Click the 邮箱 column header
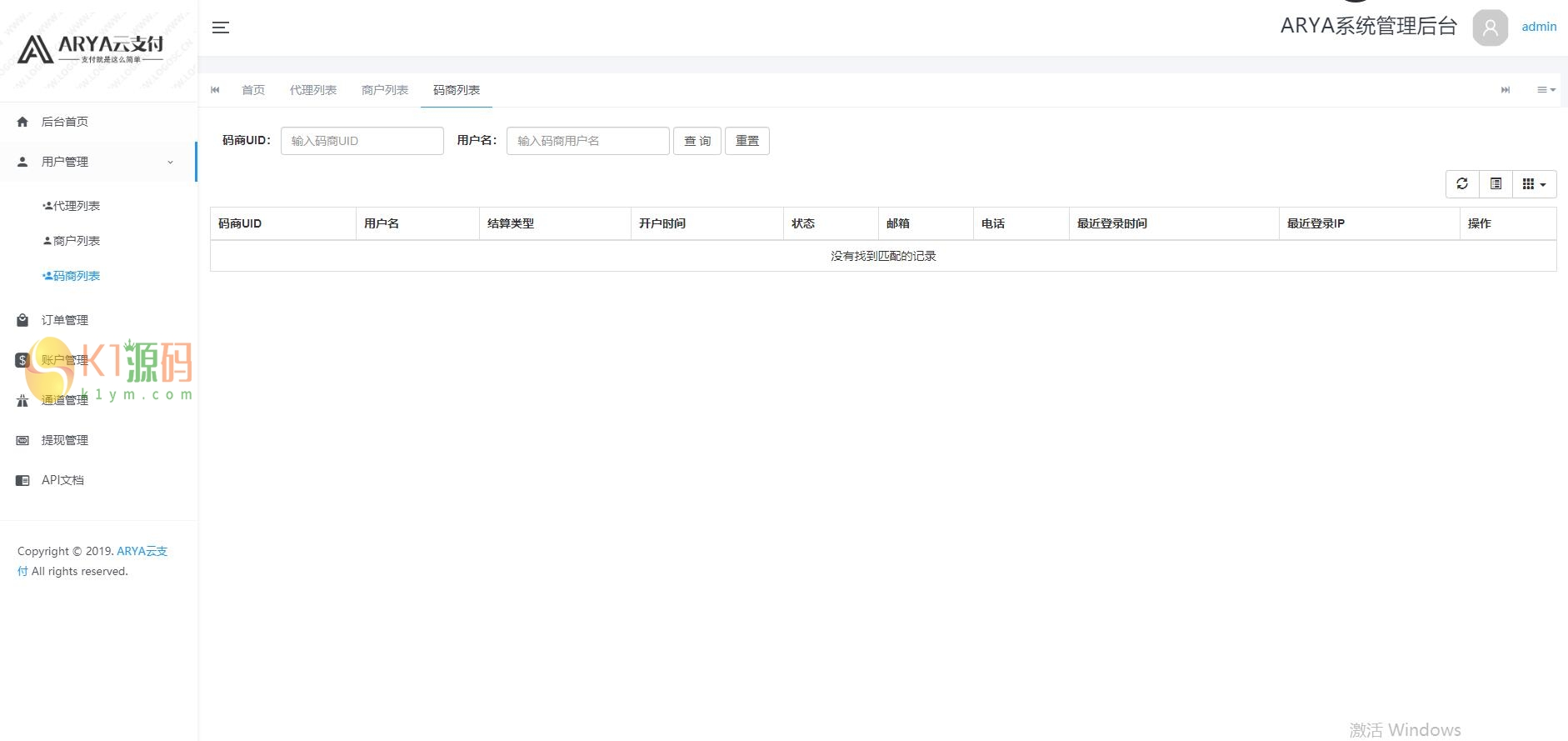This screenshot has height=741, width=1568. coord(926,223)
